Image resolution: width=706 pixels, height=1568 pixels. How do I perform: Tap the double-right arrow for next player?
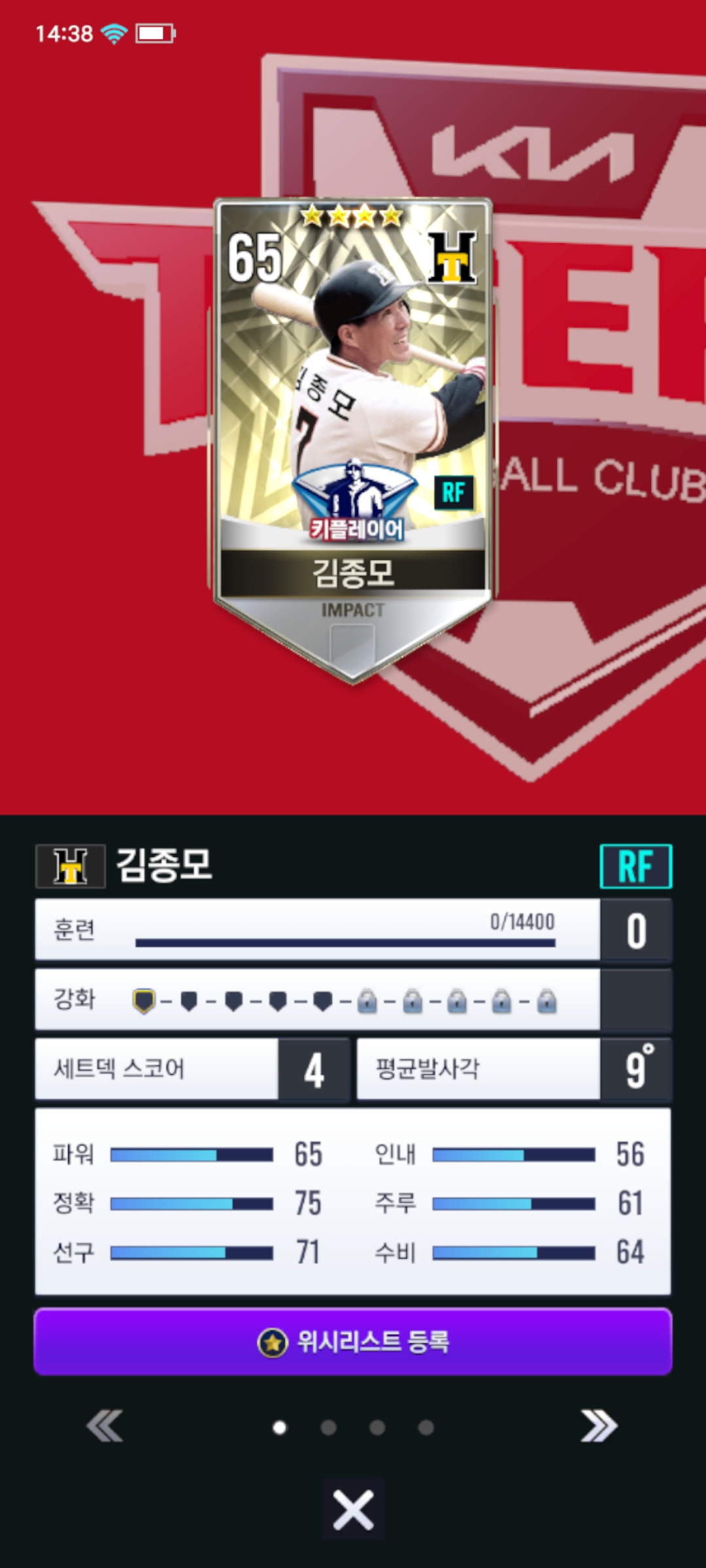coord(599,1426)
